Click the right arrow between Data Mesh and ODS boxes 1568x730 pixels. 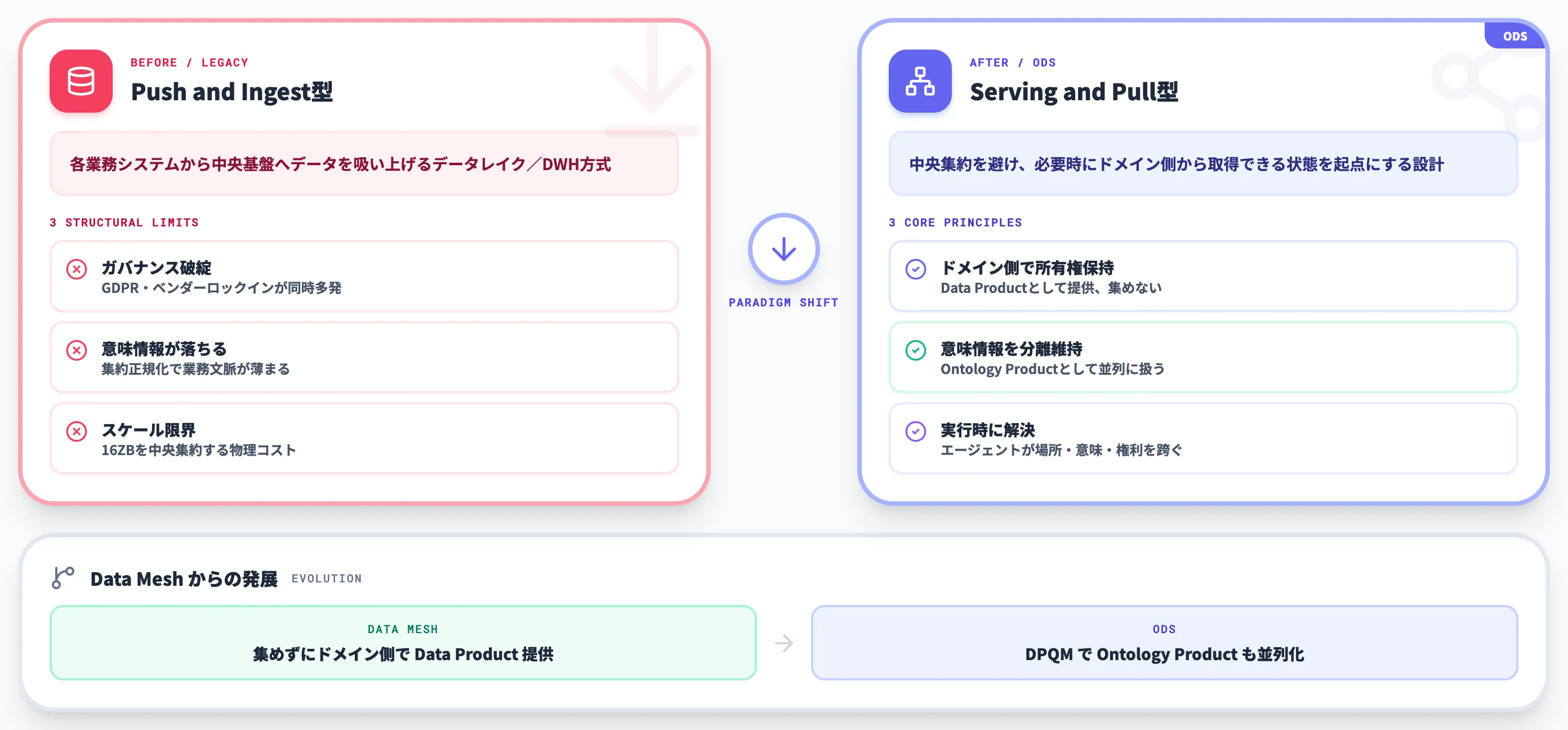tap(783, 643)
